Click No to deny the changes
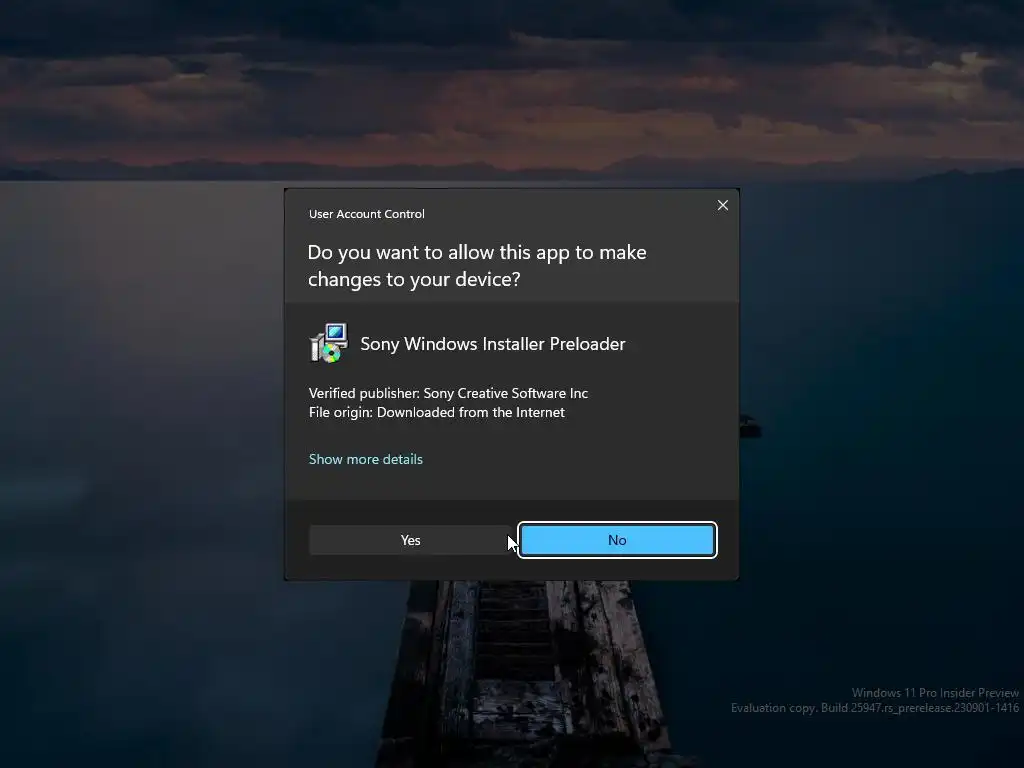 pyautogui.click(x=617, y=540)
